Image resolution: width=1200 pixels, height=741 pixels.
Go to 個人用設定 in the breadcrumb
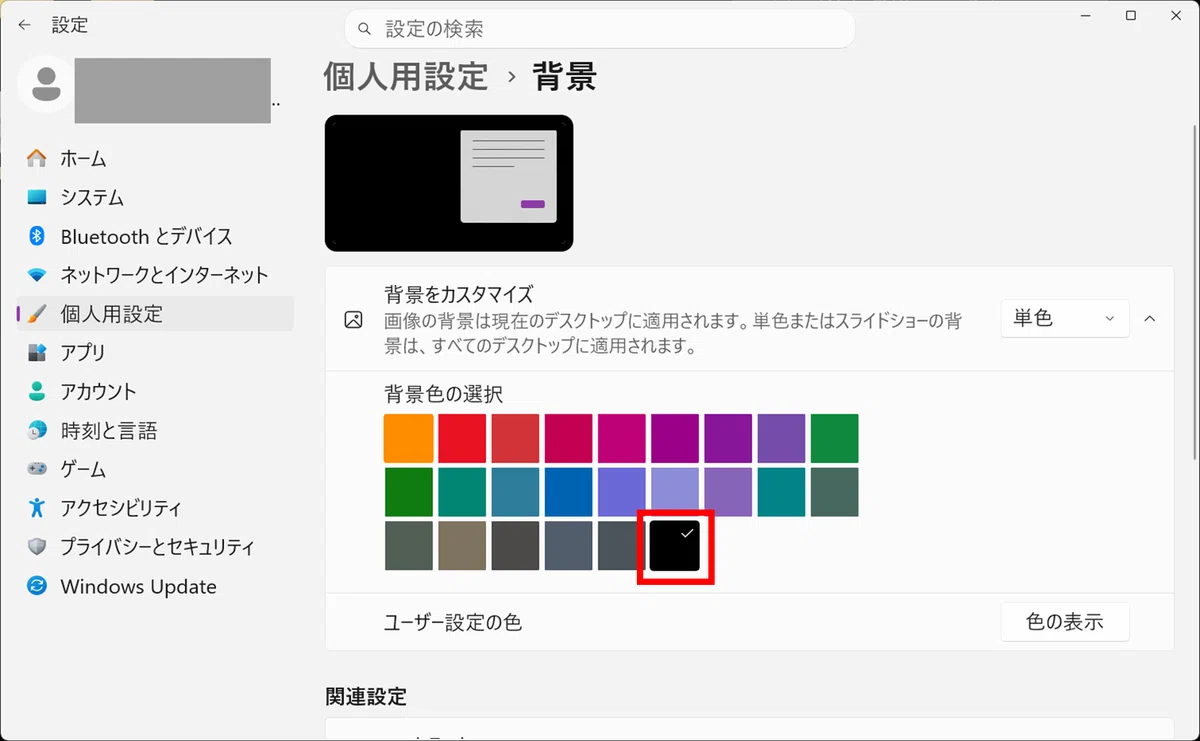click(406, 77)
